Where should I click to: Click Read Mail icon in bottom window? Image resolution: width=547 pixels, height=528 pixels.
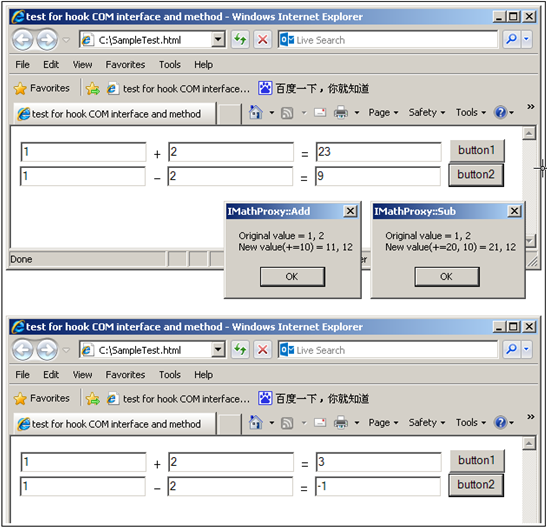pyautogui.click(x=320, y=423)
